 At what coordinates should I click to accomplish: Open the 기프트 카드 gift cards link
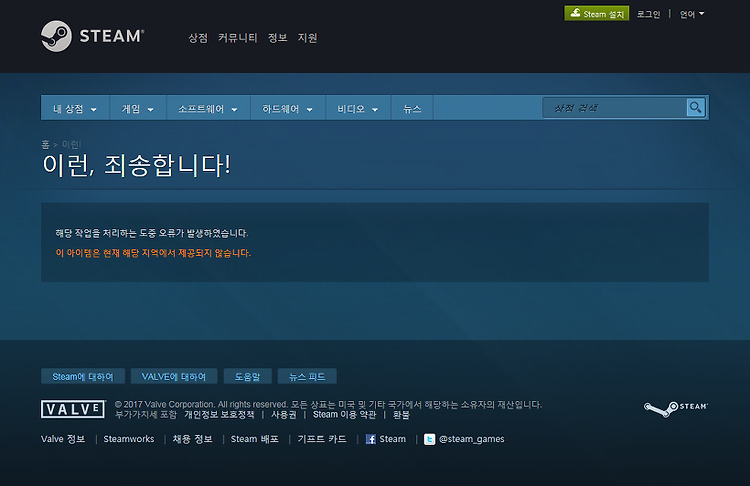[322, 439]
